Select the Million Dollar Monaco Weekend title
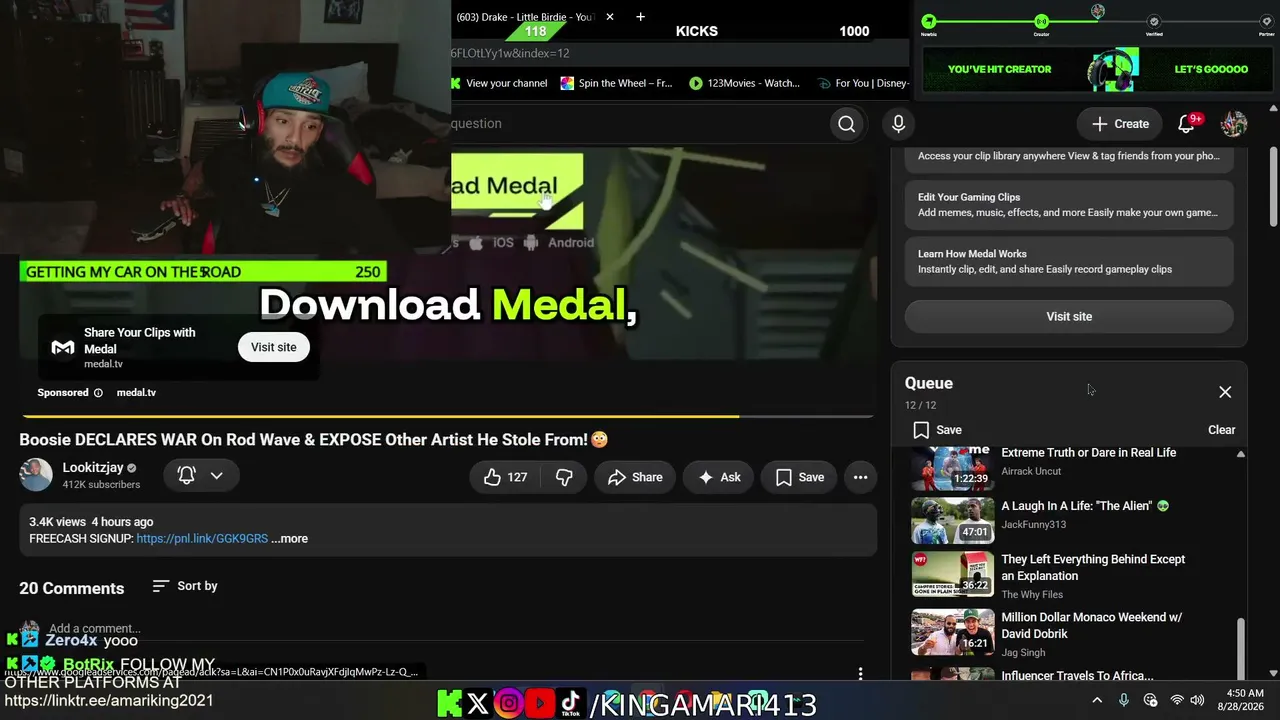 pyautogui.click(x=1091, y=626)
